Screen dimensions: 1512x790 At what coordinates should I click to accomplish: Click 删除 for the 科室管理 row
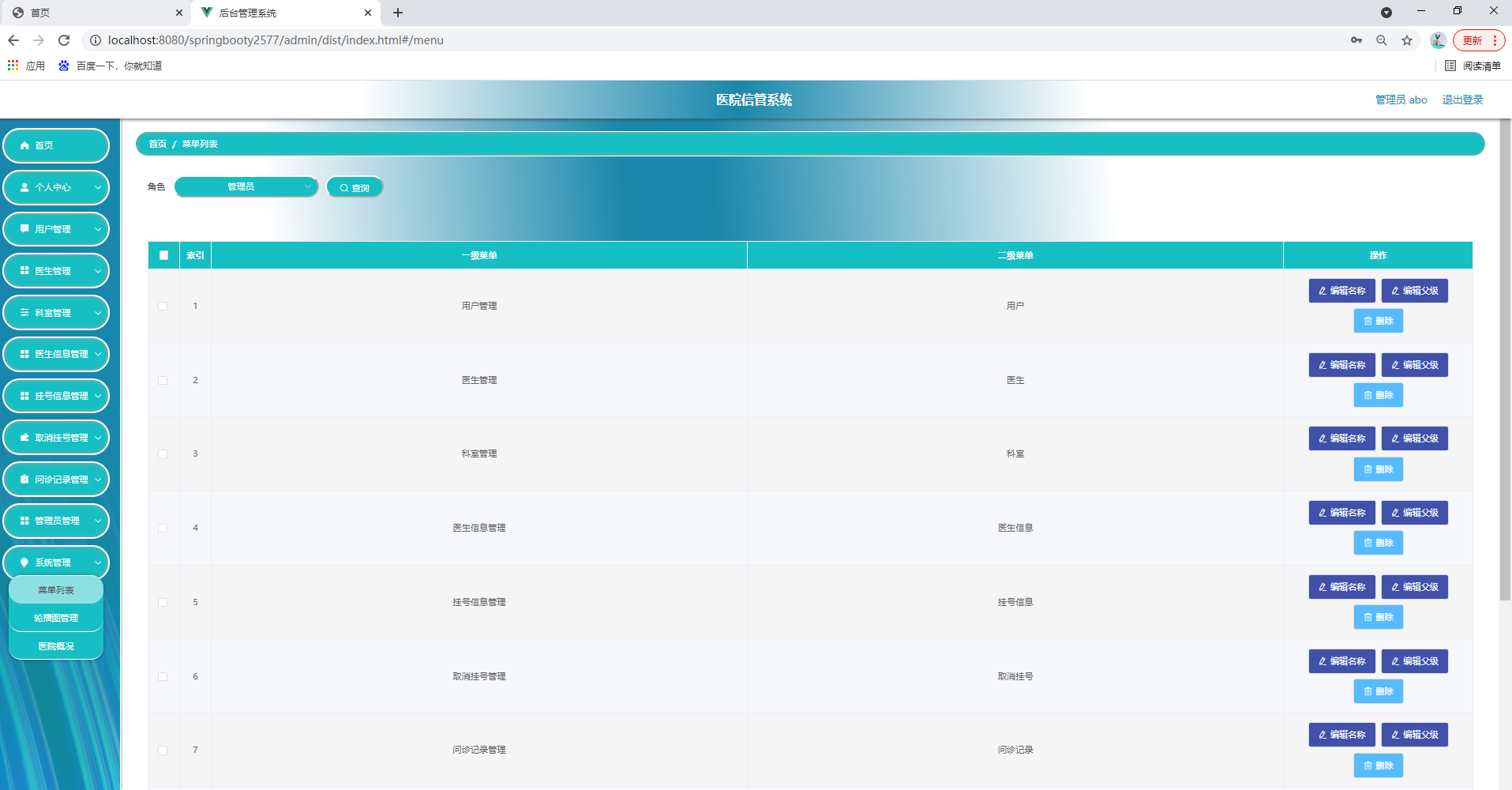[1379, 469]
